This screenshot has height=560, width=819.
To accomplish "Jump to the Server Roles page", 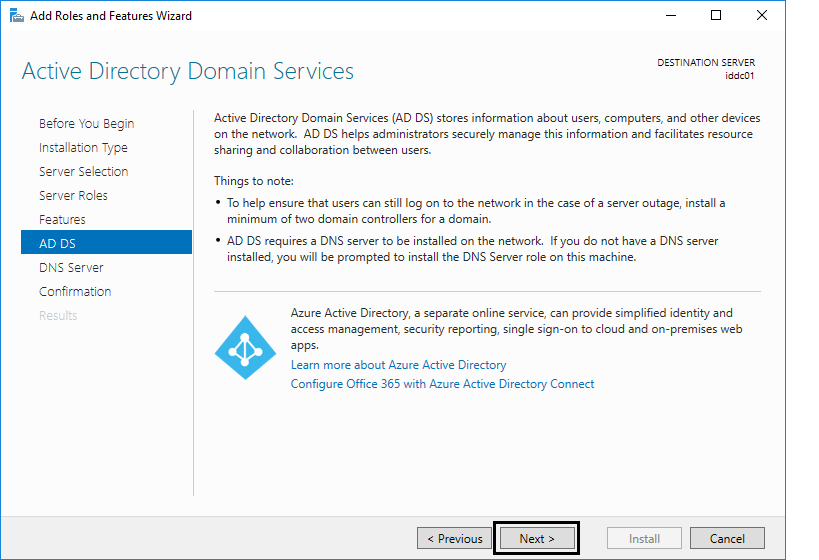I will point(73,196).
